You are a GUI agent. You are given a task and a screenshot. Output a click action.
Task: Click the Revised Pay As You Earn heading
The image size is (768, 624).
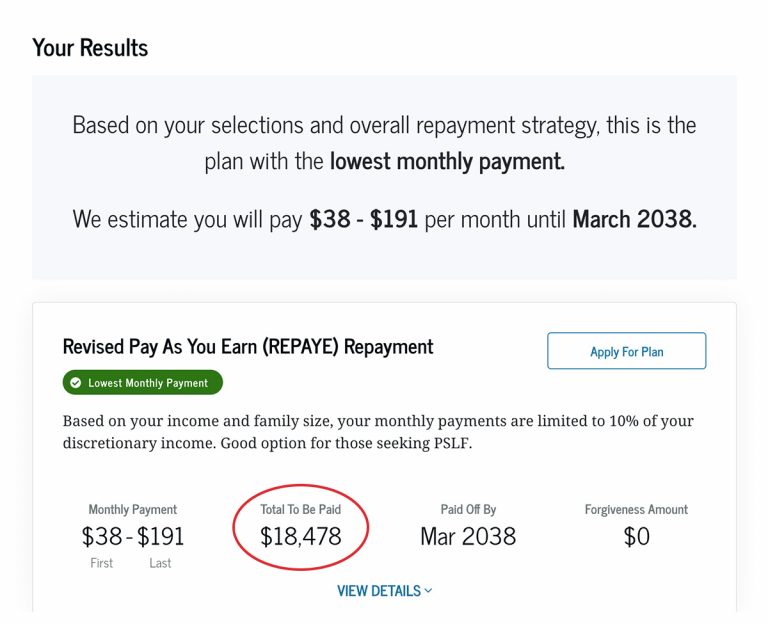point(248,347)
